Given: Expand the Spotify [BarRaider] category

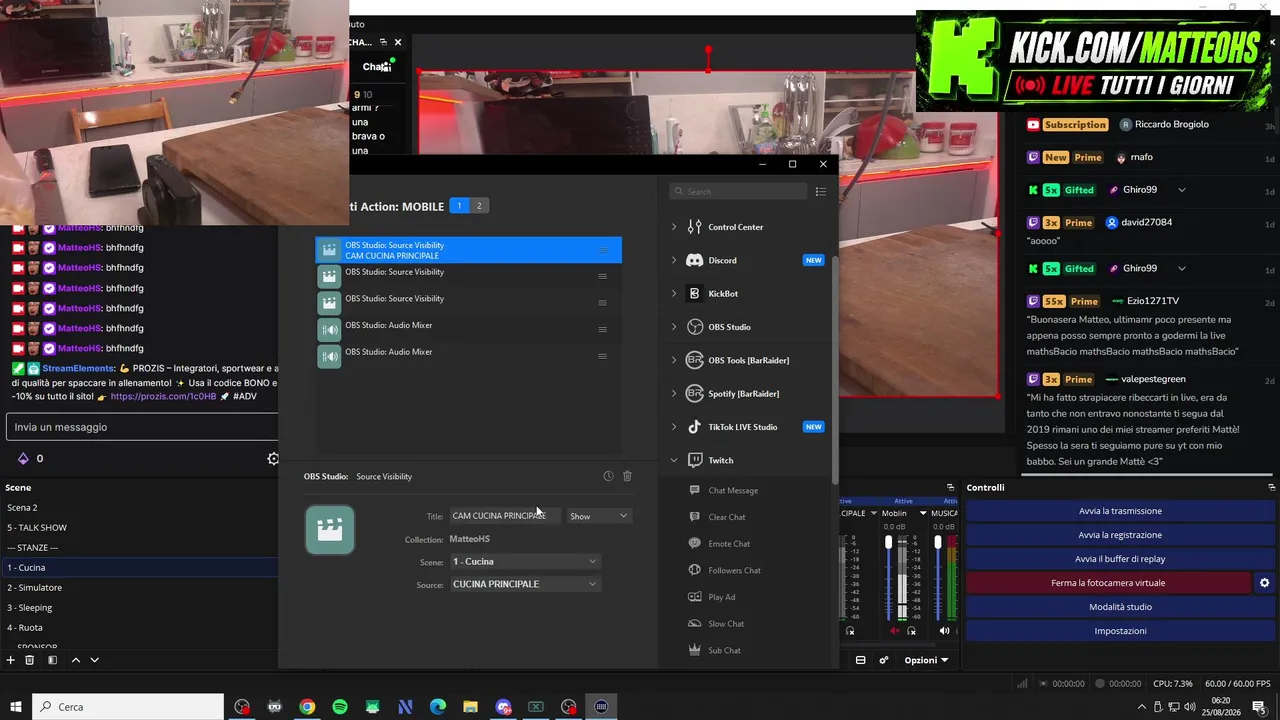Looking at the screenshot, I should click(x=674, y=394).
